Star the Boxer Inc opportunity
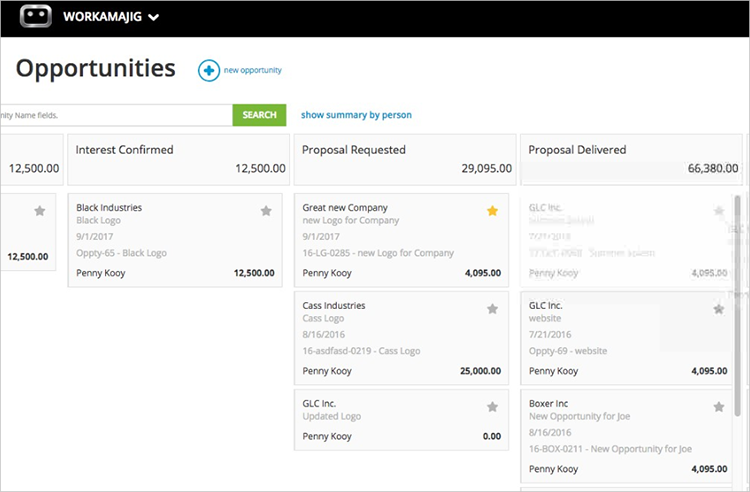 (718, 407)
